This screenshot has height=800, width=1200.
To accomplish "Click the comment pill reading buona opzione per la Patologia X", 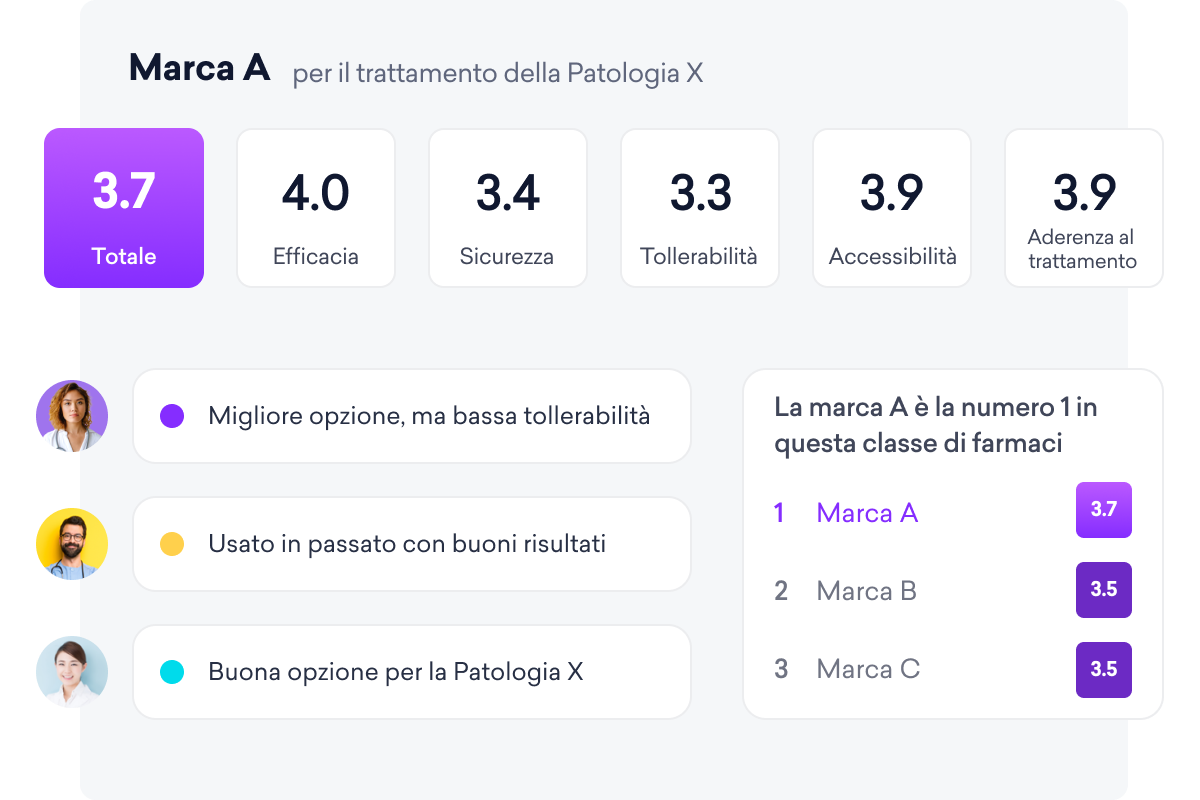I will tap(412, 672).
